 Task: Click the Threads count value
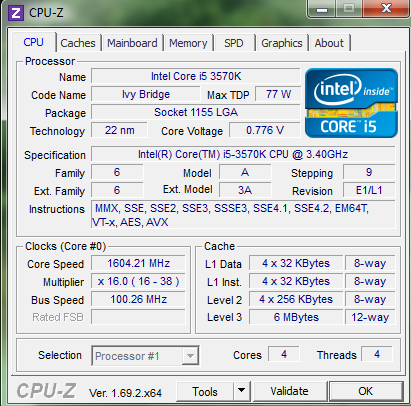[x=377, y=354]
